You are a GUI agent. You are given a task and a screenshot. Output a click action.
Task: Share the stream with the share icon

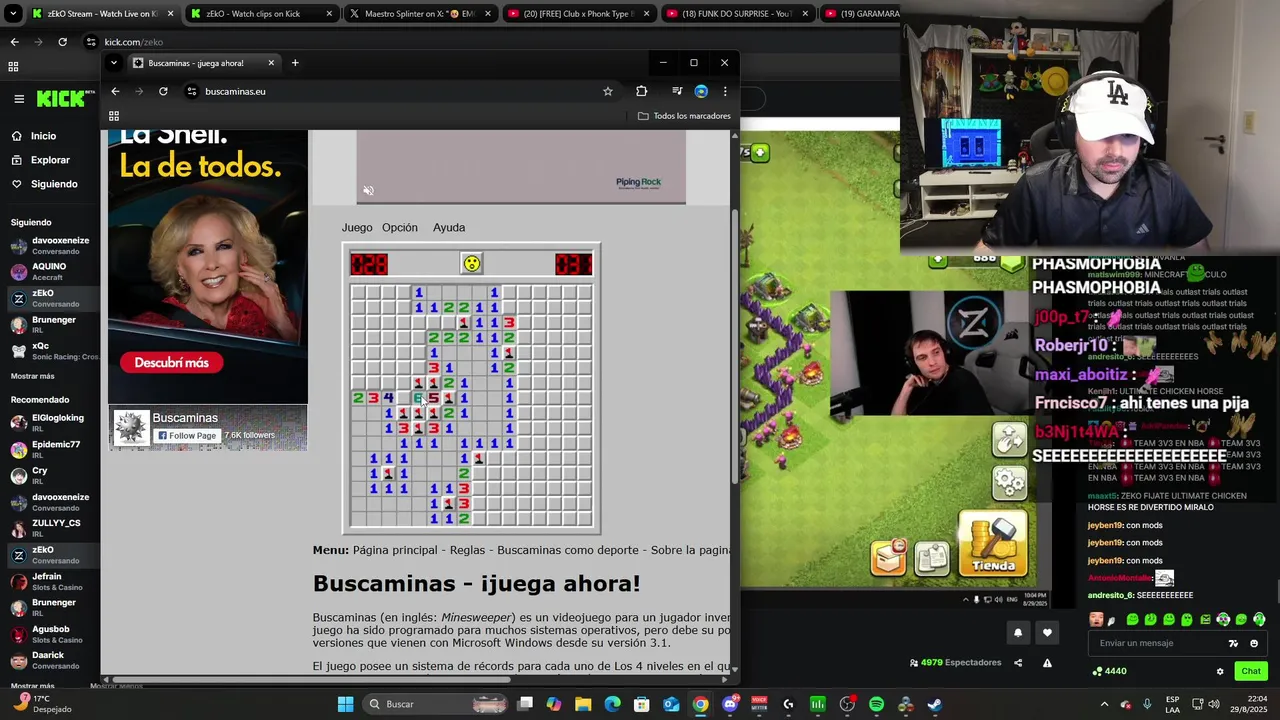[1018, 662]
